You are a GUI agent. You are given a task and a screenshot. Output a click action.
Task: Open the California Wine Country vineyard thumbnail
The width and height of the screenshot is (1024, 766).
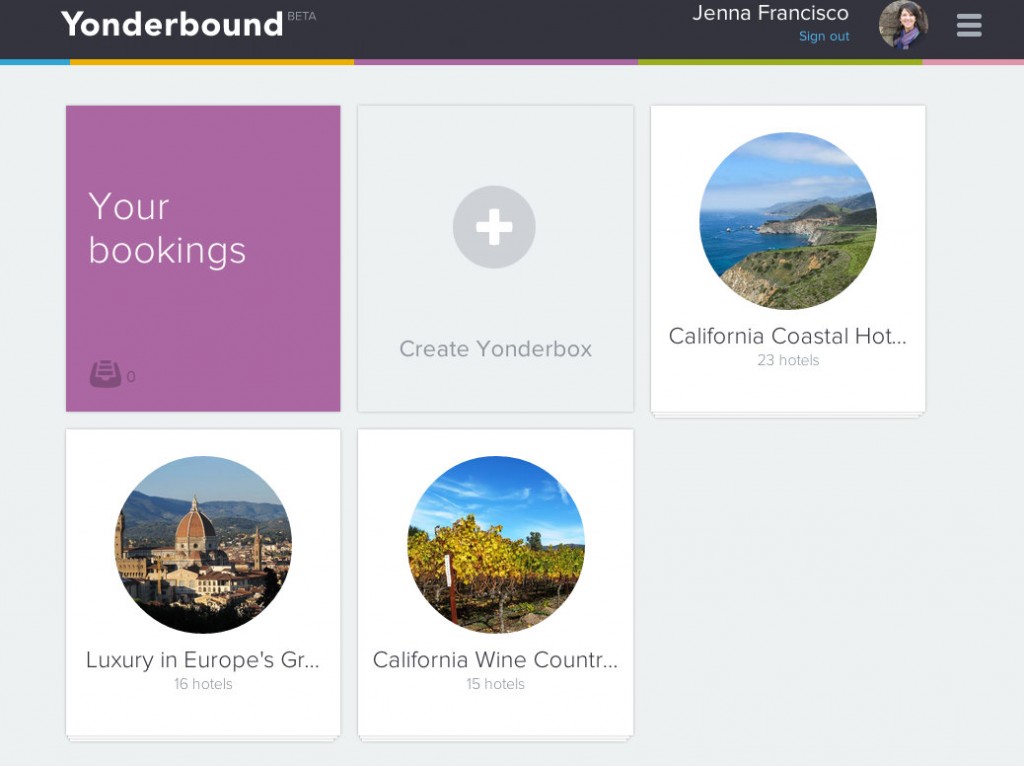[496, 545]
